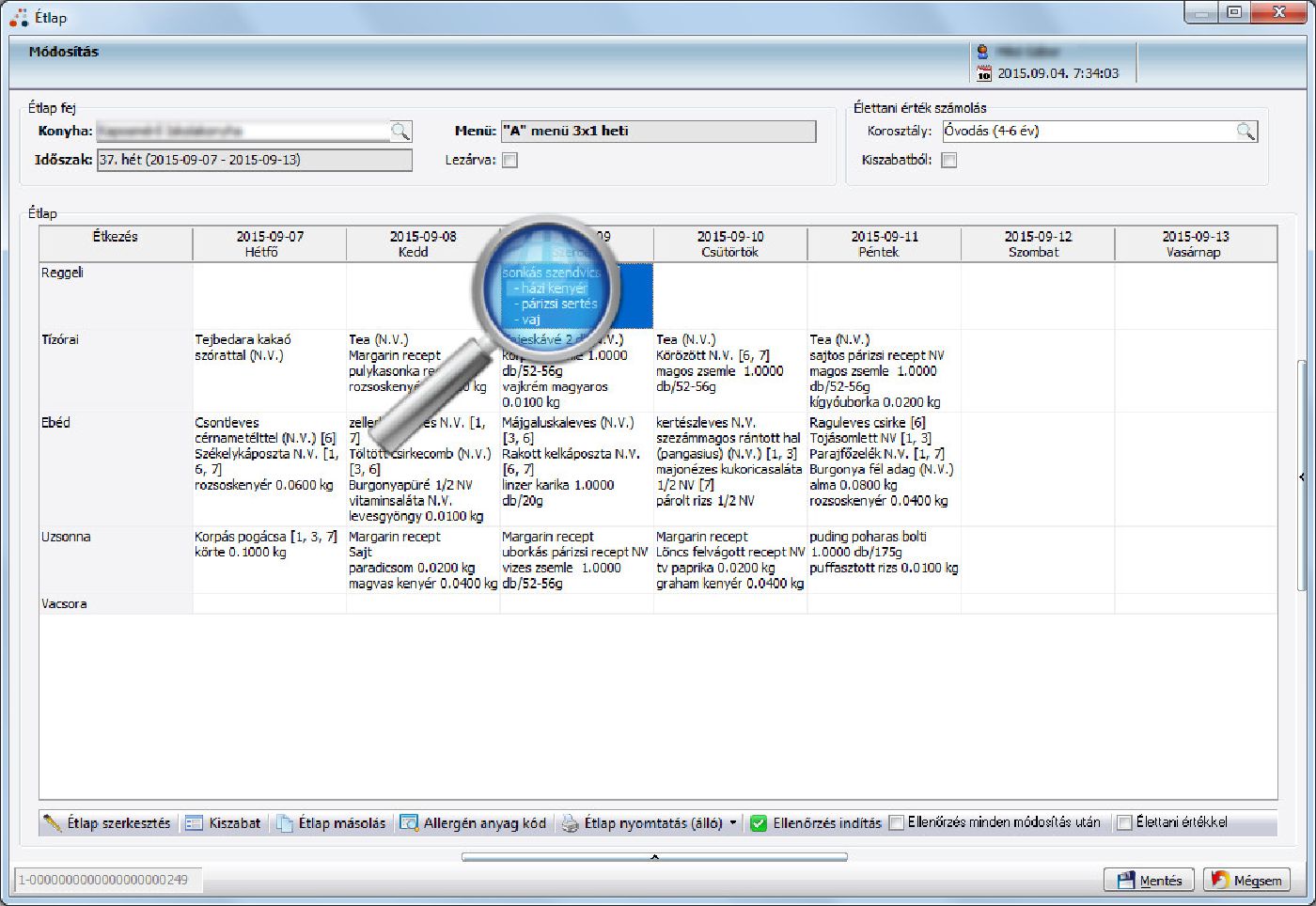Viewport: 1316px width, 906px height.
Task: Click the Mentés button
Action: (1149, 881)
